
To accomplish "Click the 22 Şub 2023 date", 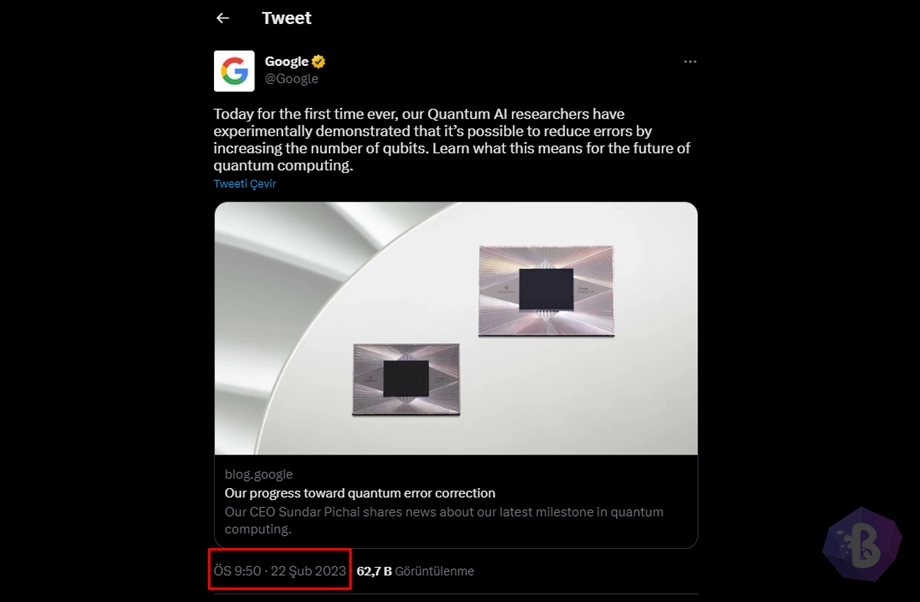I will pyautogui.click(x=309, y=571).
